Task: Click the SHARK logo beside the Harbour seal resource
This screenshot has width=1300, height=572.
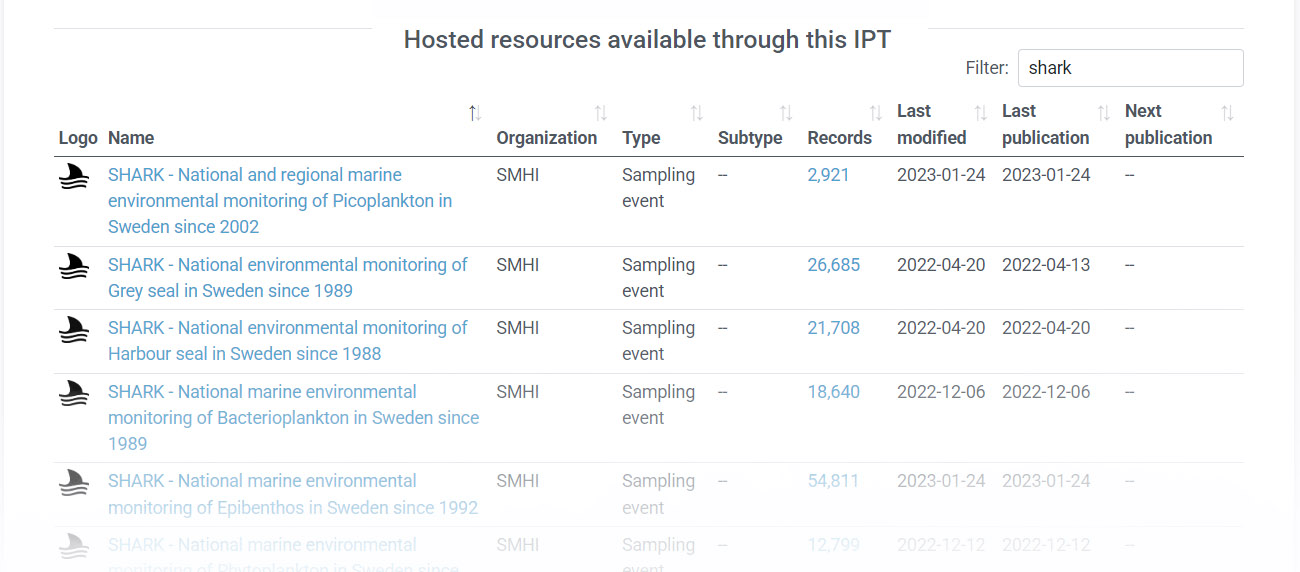Action: pos(74,330)
